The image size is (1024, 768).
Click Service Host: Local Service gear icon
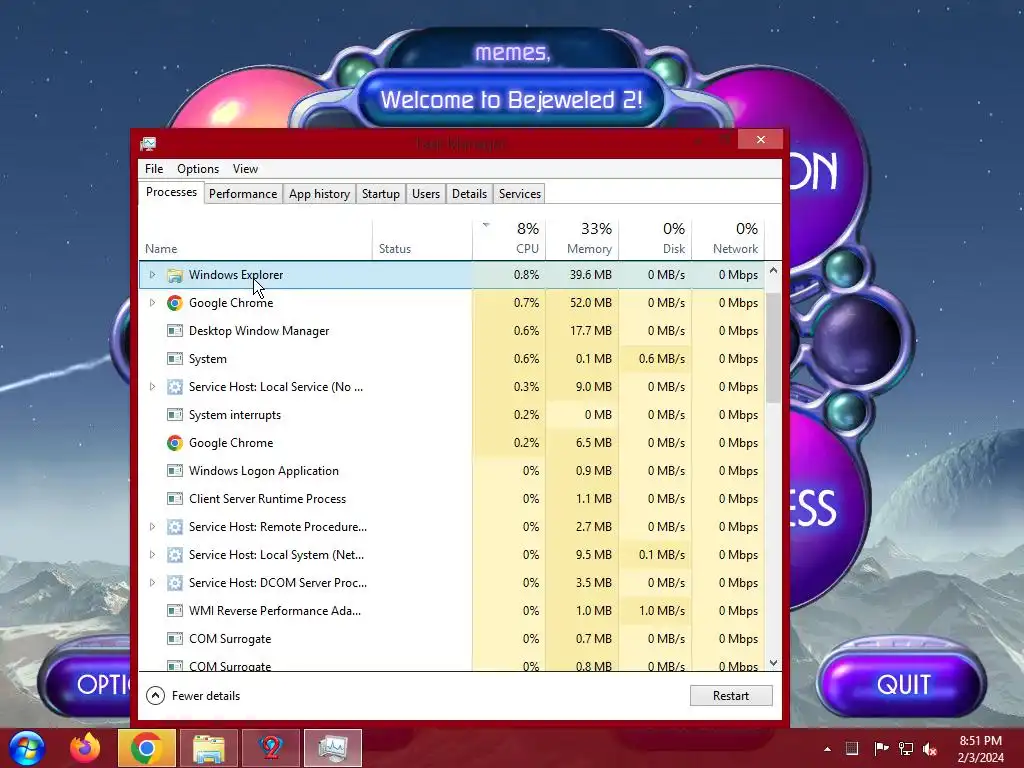[x=174, y=387]
